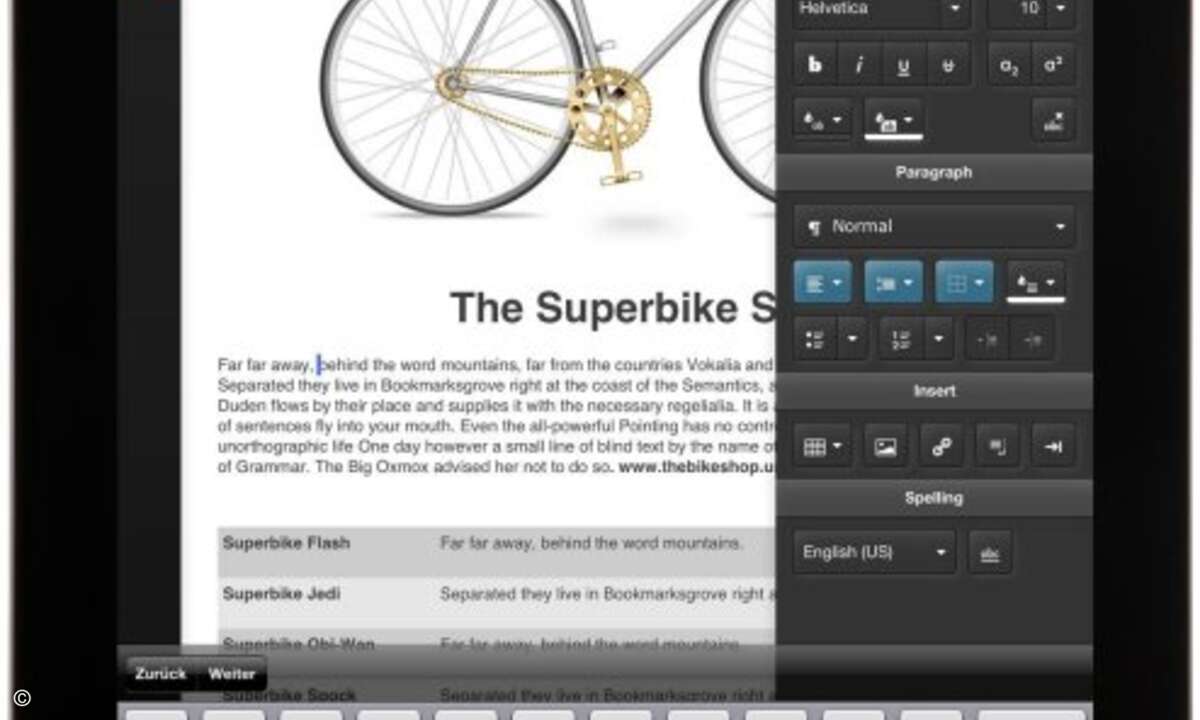Run spell check icon next to English (US)
The width and height of the screenshot is (1200, 720).
coord(990,552)
